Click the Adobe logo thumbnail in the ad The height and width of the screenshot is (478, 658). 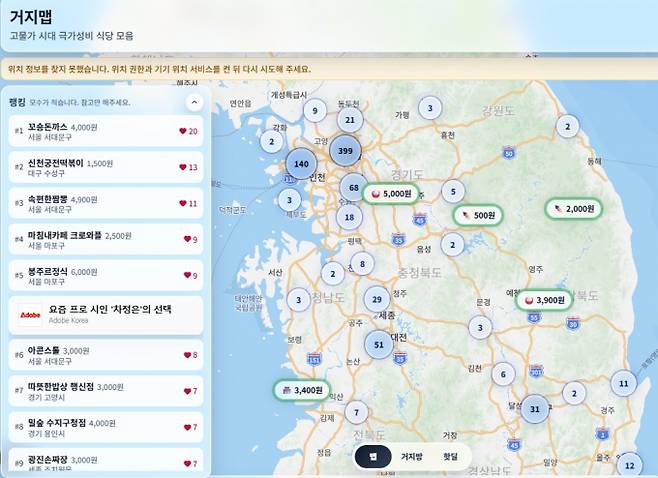point(30,315)
